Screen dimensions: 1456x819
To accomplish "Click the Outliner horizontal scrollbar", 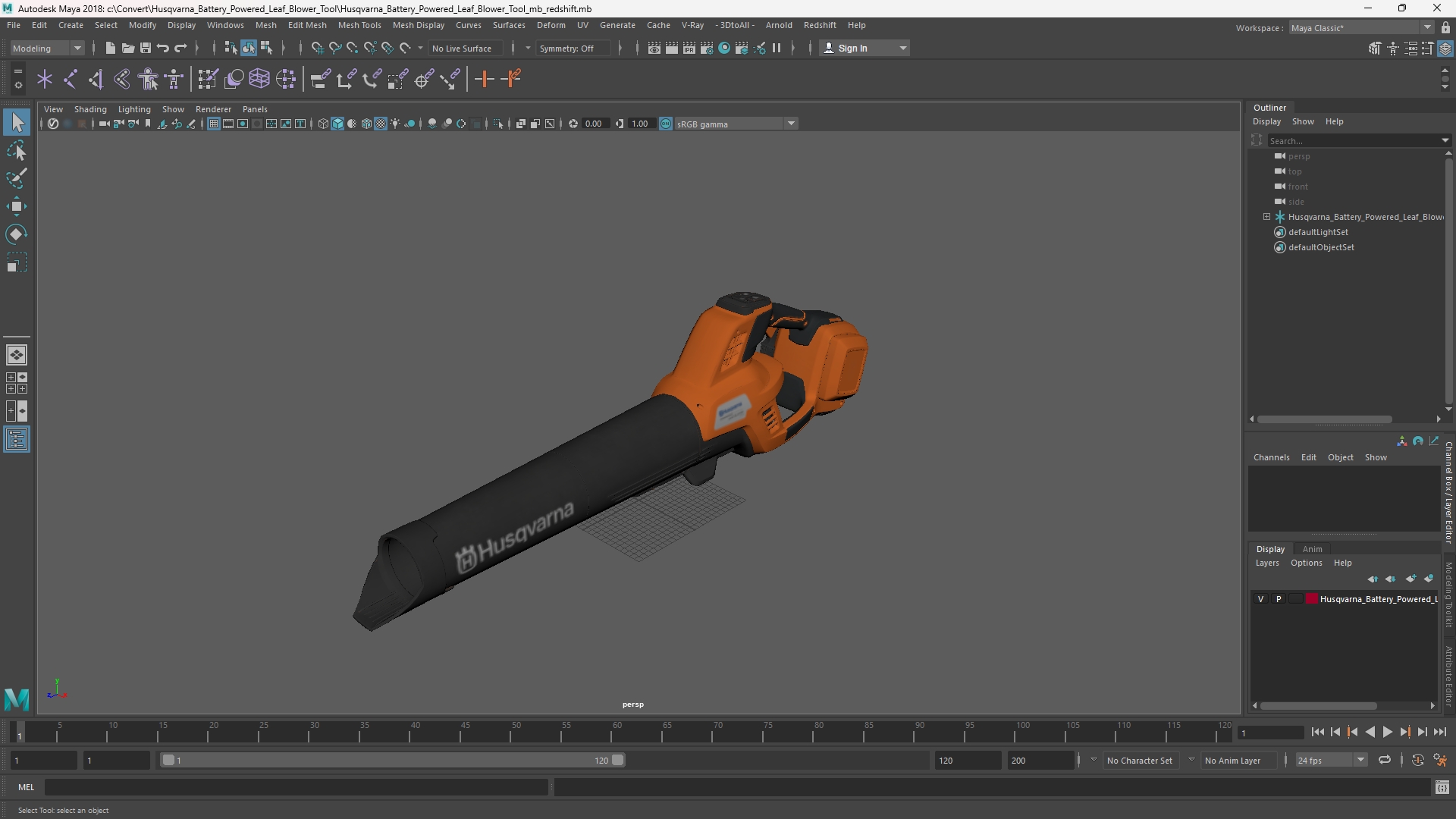I will (1324, 419).
